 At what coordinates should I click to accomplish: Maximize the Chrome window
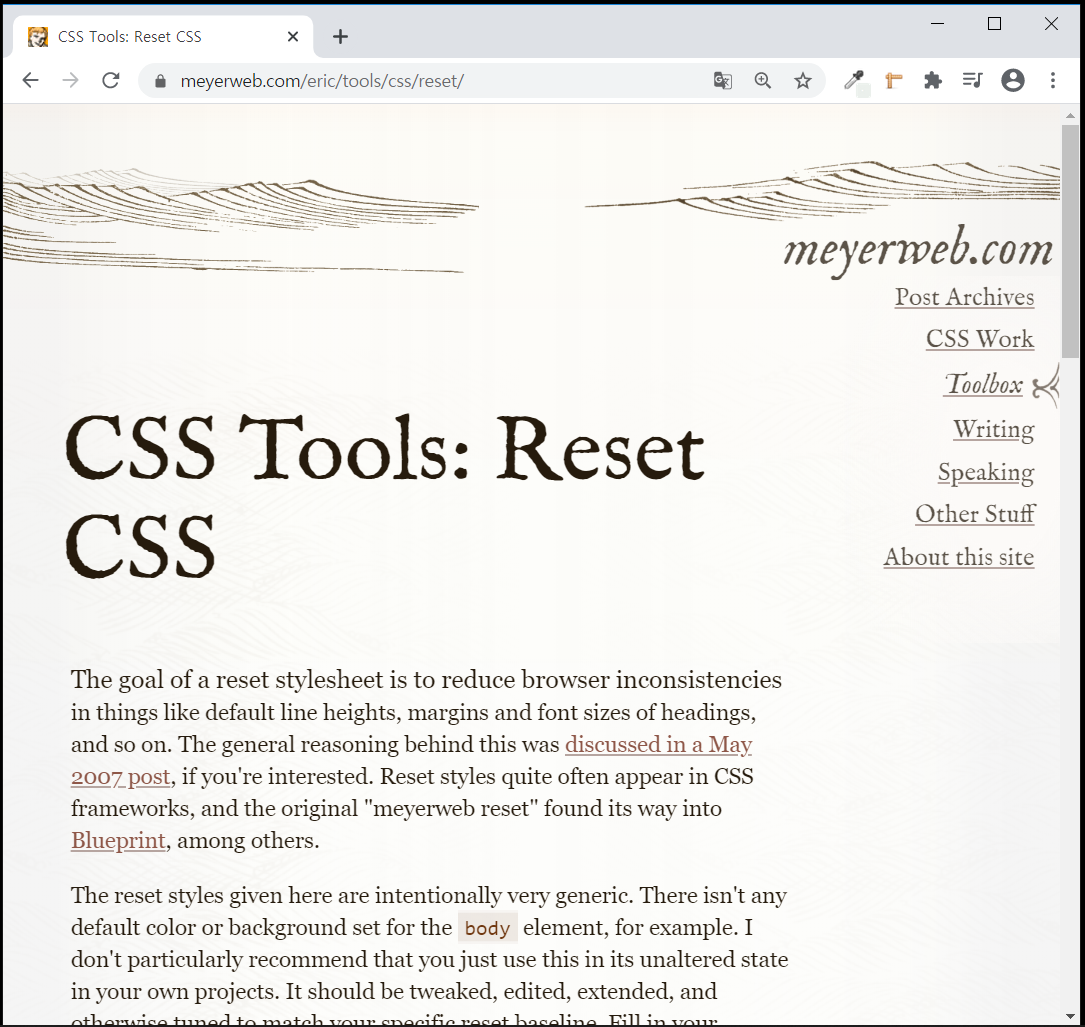[994, 24]
